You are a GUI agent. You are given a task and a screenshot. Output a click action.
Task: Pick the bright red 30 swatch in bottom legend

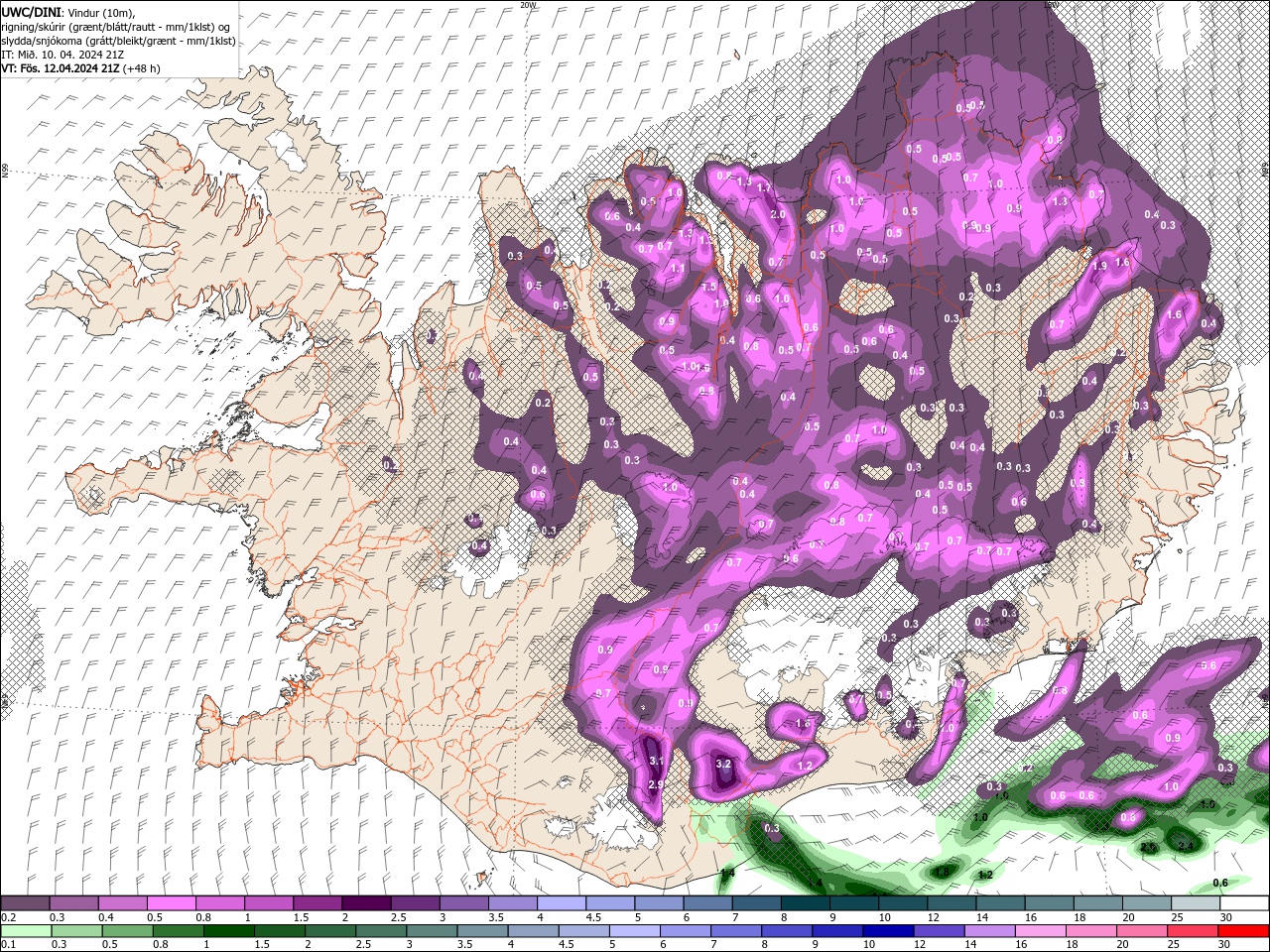pyautogui.click(x=1245, y=931)
